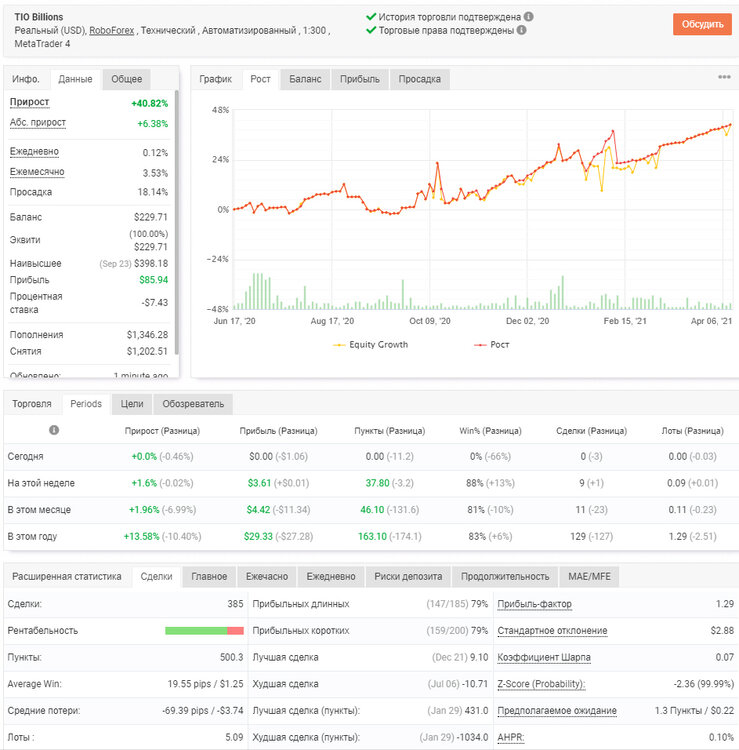This screenshot has width=739, height=750.
Task: Select the Данные tab
Action: [x=75, y=79]
